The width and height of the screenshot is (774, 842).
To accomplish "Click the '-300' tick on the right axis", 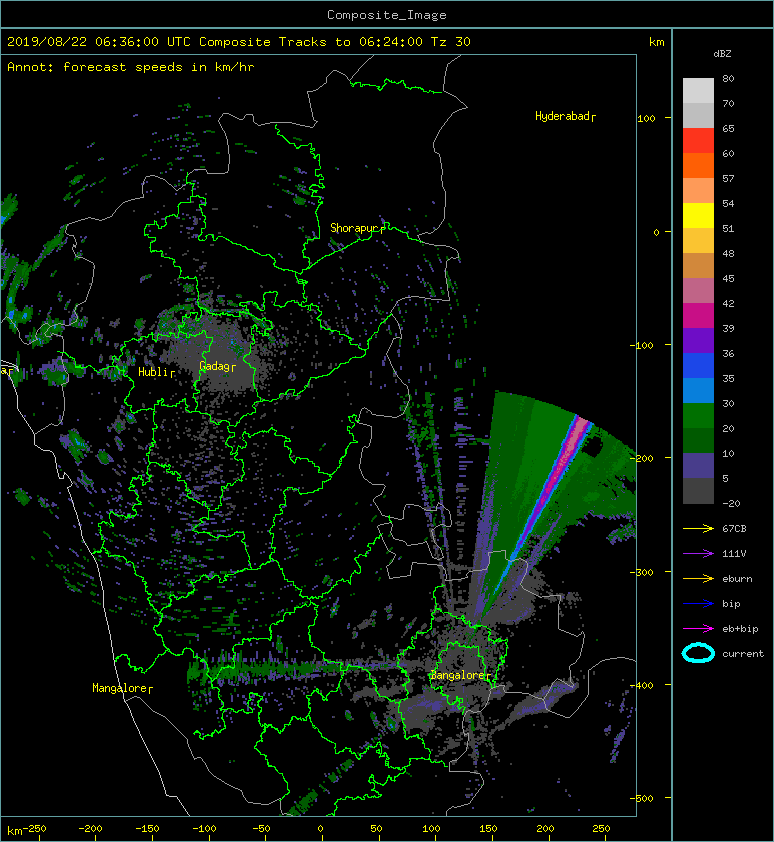I will pos(641,572).
